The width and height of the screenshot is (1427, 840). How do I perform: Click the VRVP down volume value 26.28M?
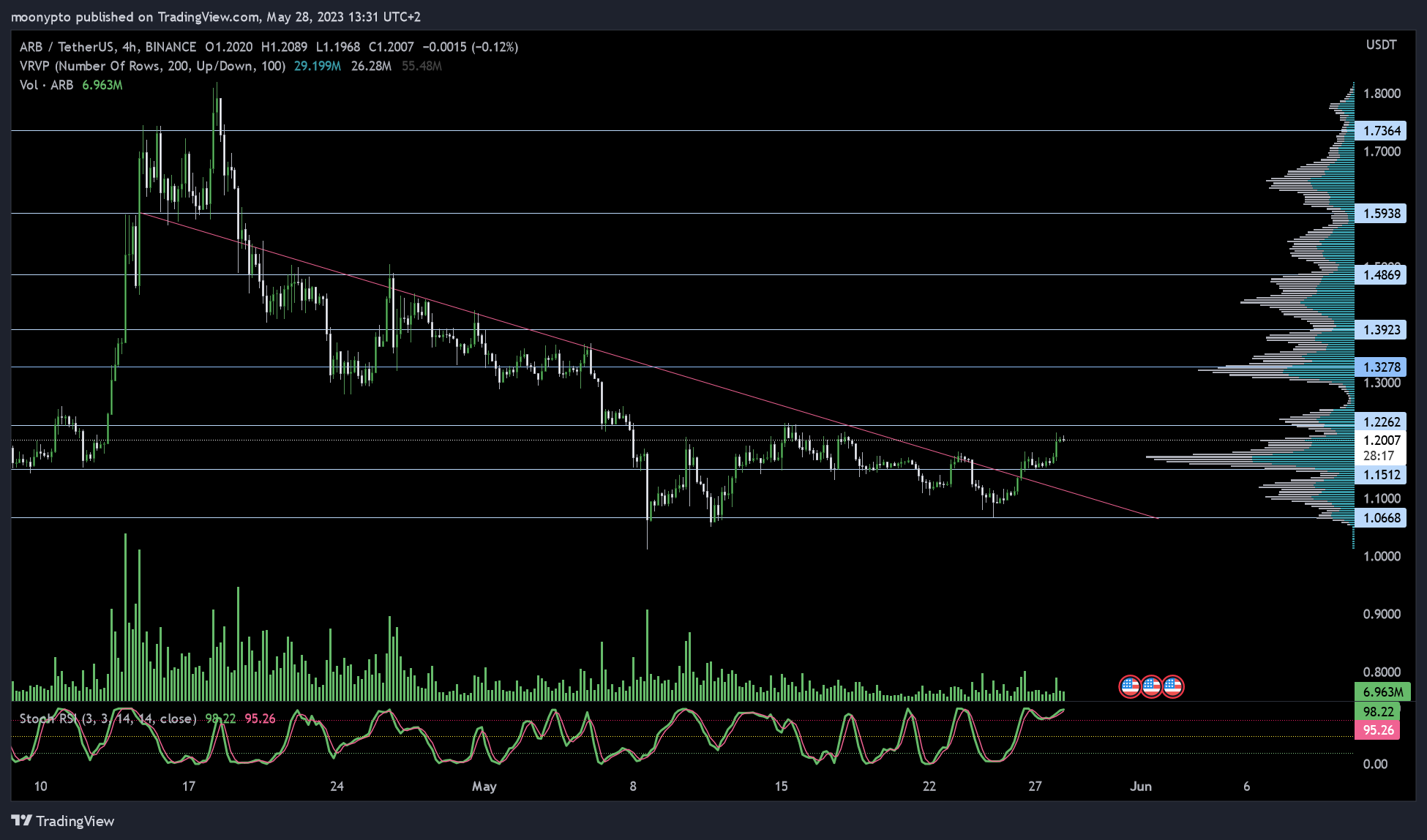click(x=371, y=66)
